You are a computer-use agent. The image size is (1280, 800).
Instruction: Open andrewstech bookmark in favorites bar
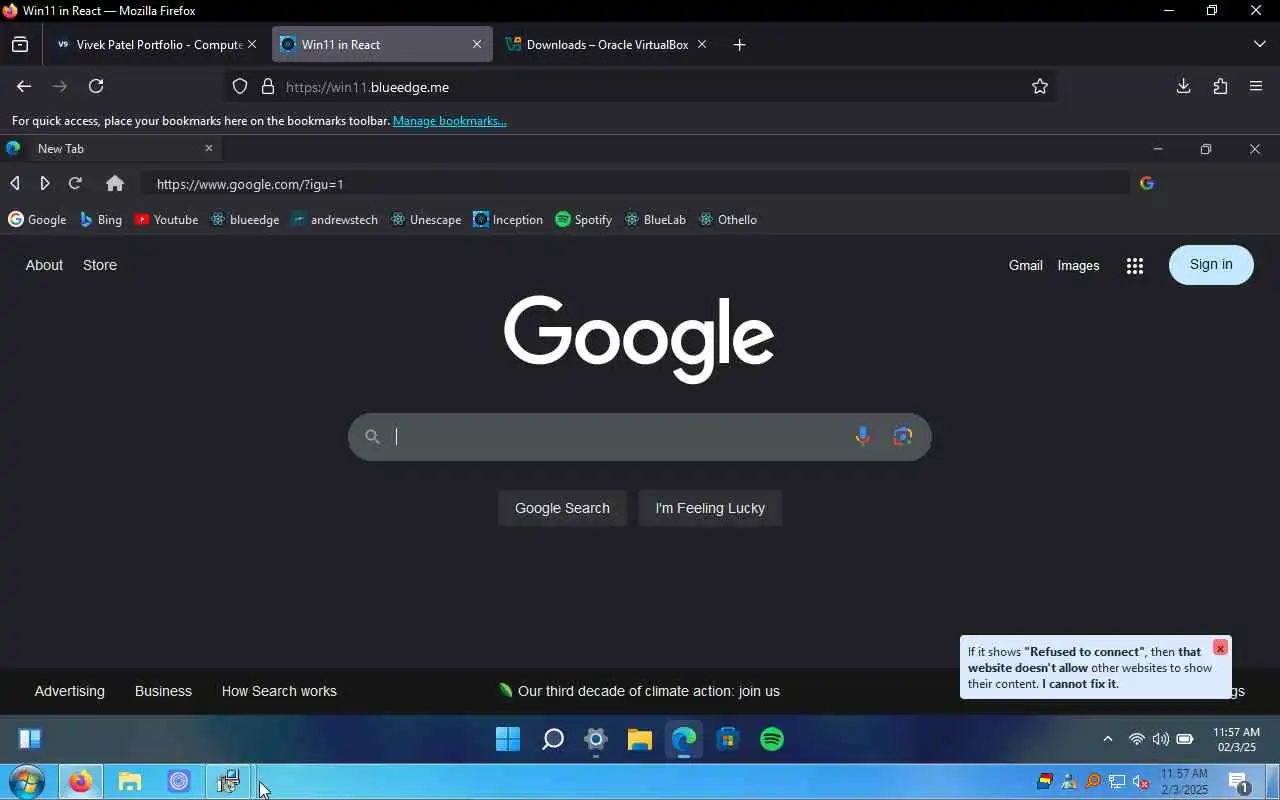(334, 219)
